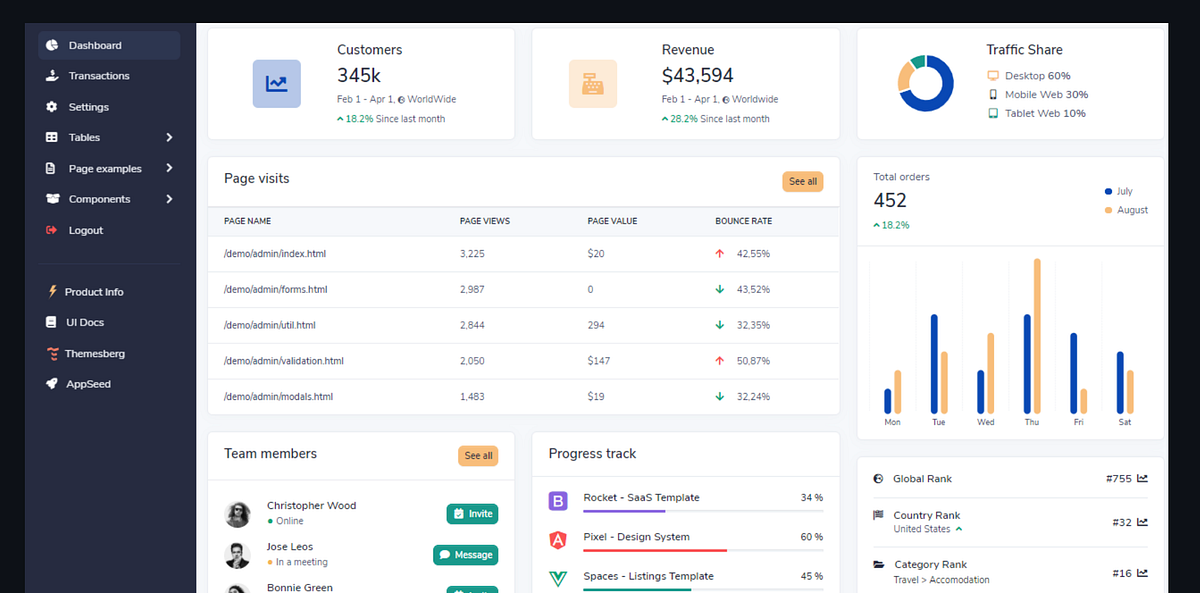The width and height of the screenshot is (1200, 593).
Task: Expand the Page examples section
Action: point(101,168)
